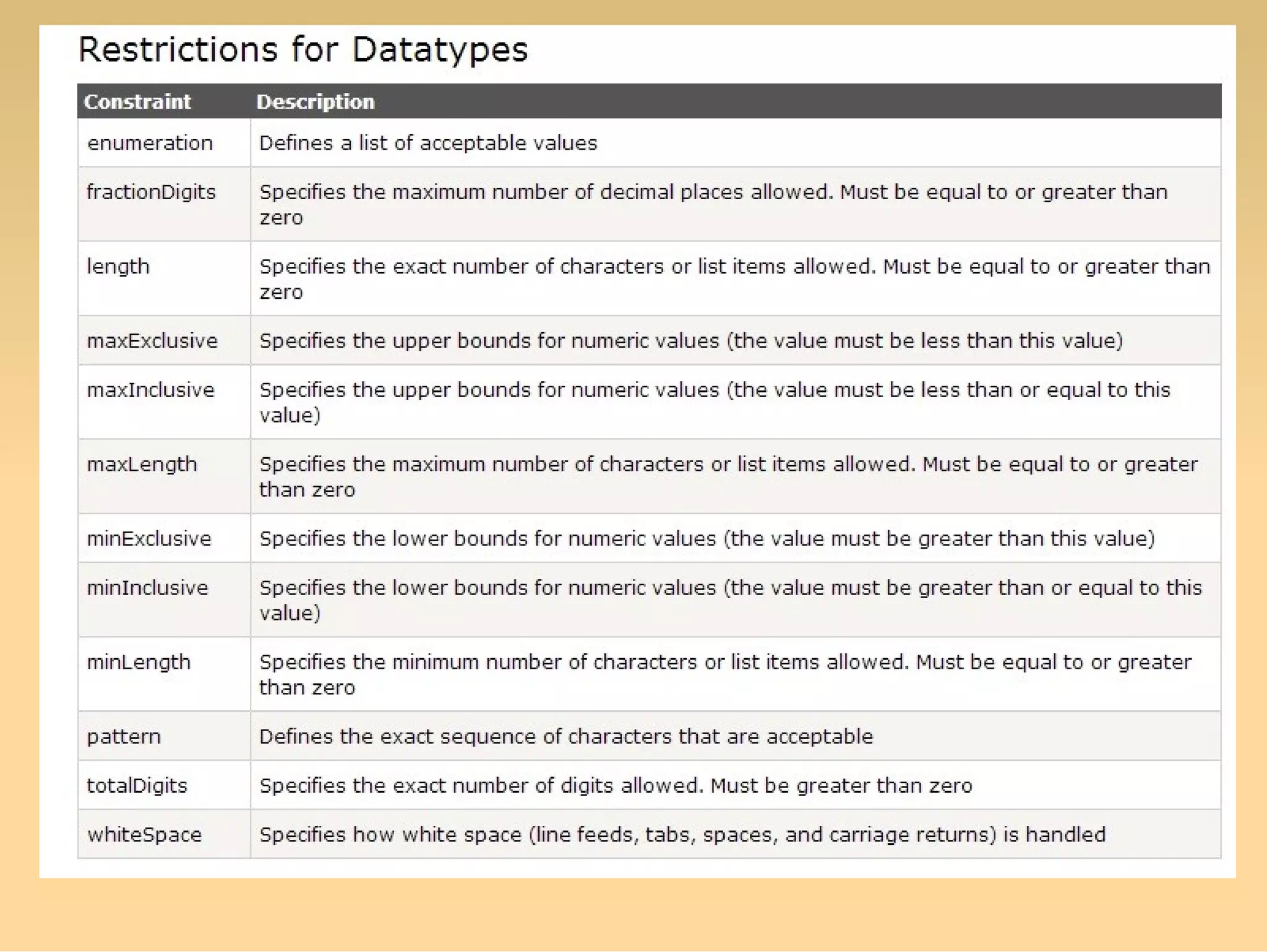Click the whiteSpace description about line feeds
Image resolution: width=1267 pixels, height=952 pixels.
pyautogui.click(x=682, y=835)
